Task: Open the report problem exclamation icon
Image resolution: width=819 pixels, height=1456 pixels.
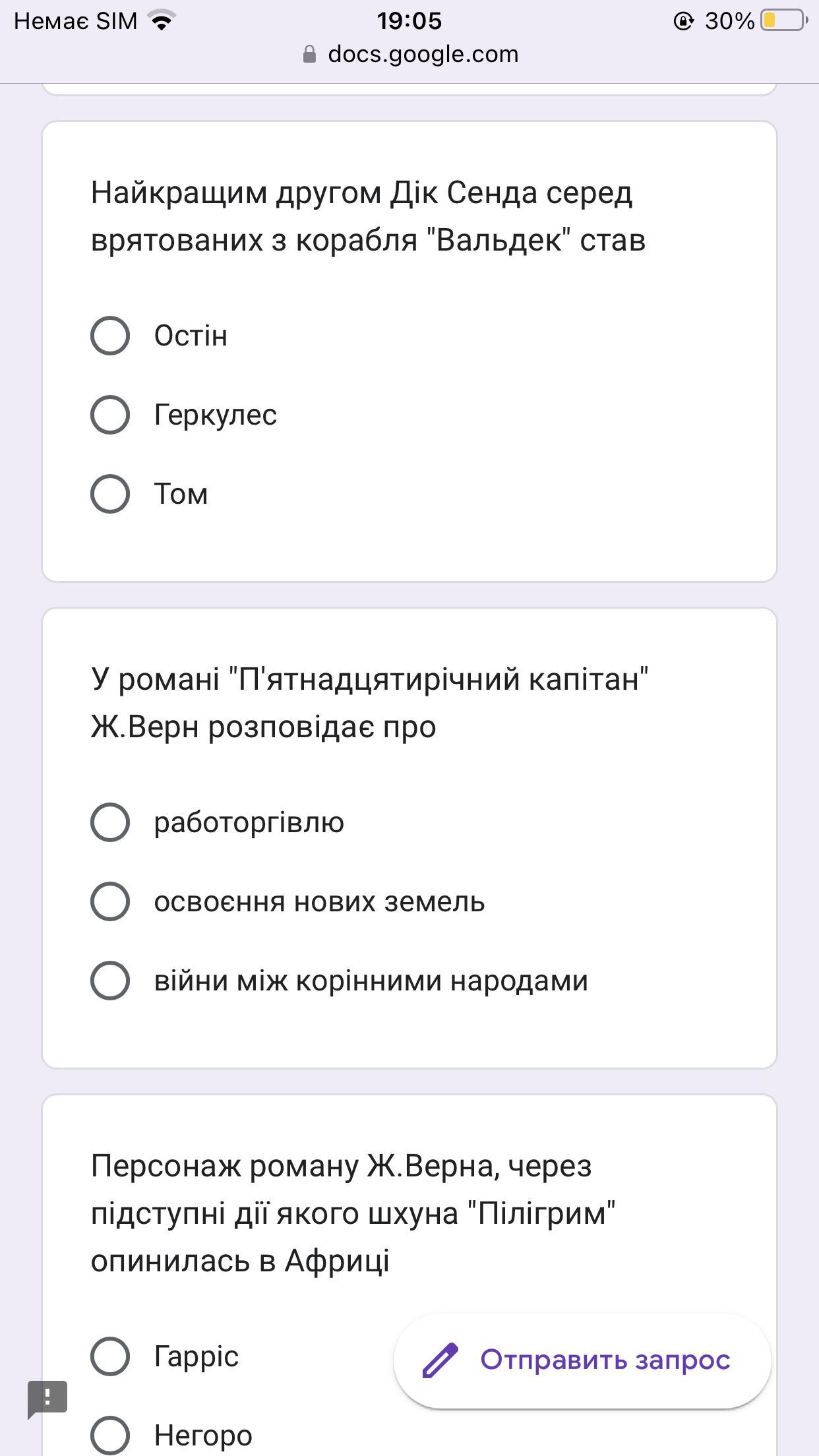Action: (x=47, y=1397)
